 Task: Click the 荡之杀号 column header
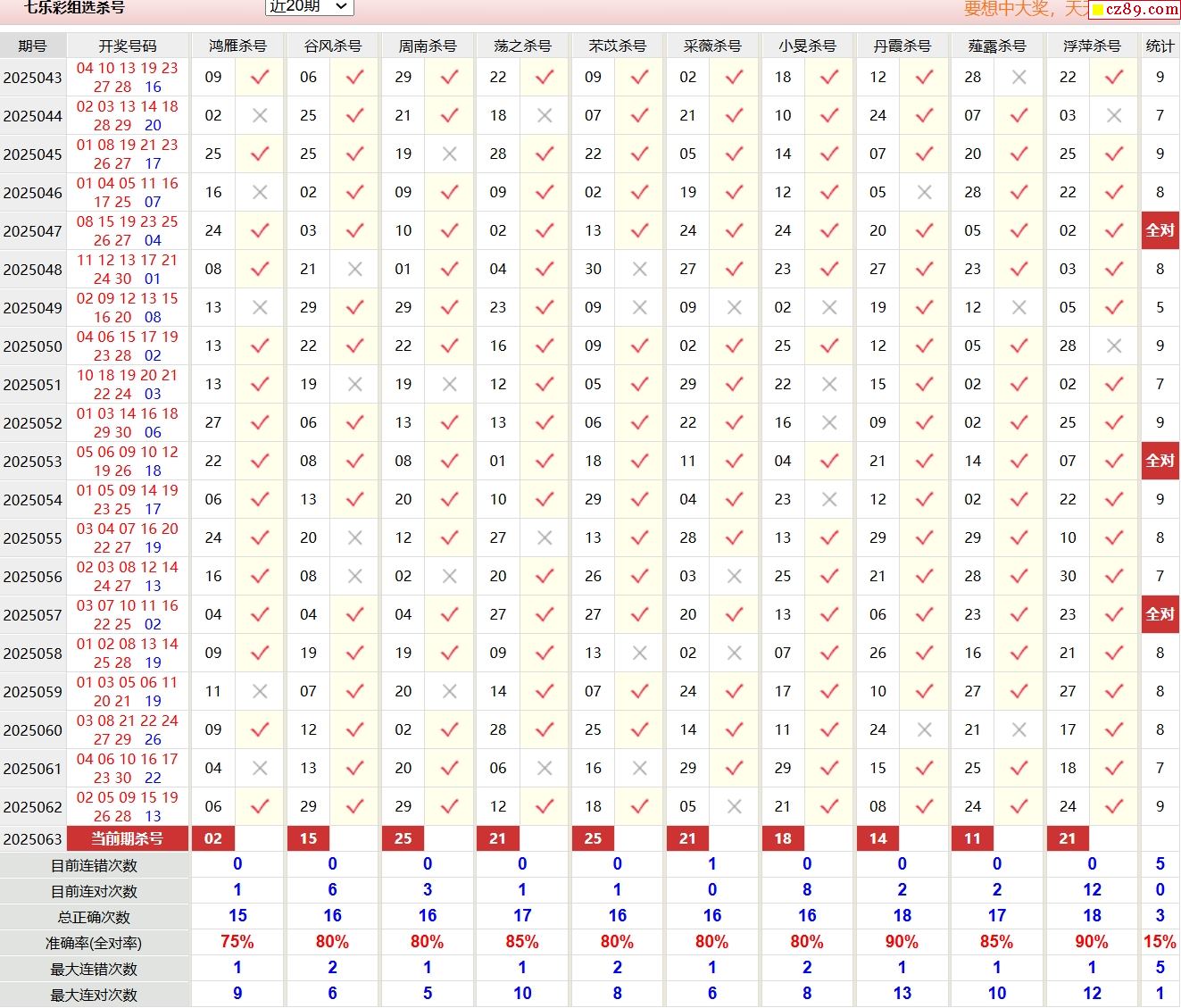[522, 46]
